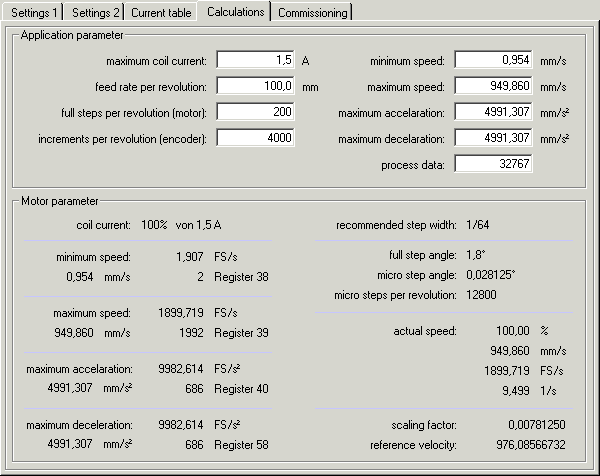Click the 'reference velocity:' label

click(413, 445)
